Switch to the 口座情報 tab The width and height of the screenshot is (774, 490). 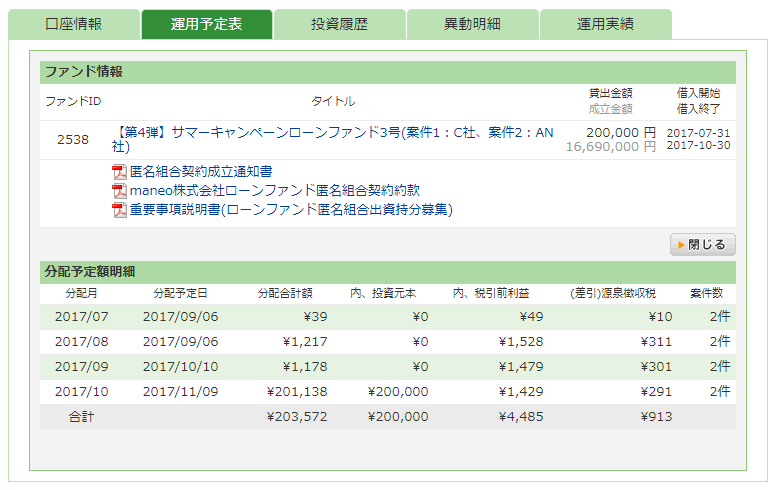(74, 24)
